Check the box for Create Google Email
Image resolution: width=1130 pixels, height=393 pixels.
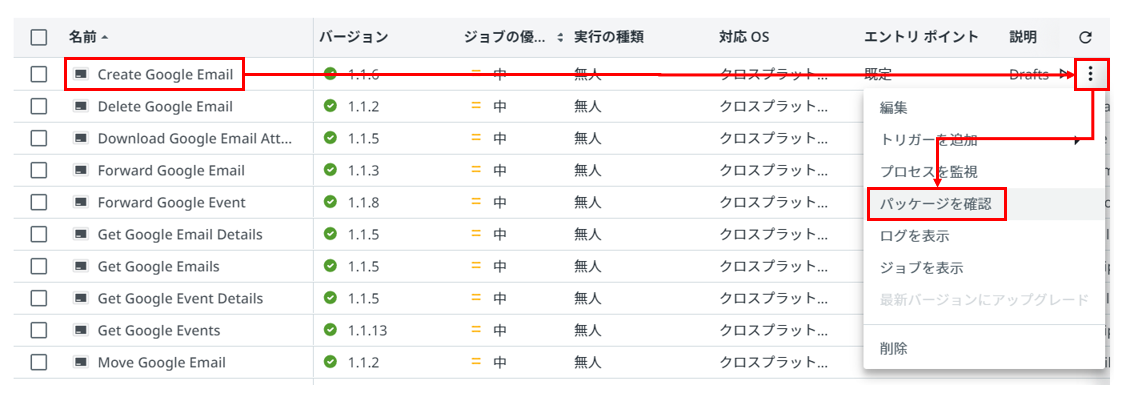point(39,74)
